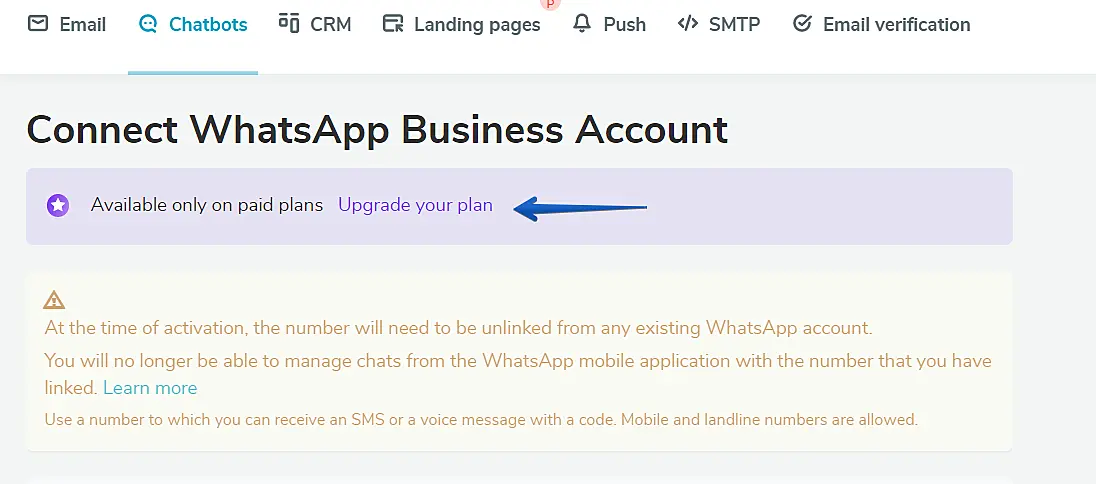
Task: Click the purple star paid-plan icon
Action: [58, 206]
